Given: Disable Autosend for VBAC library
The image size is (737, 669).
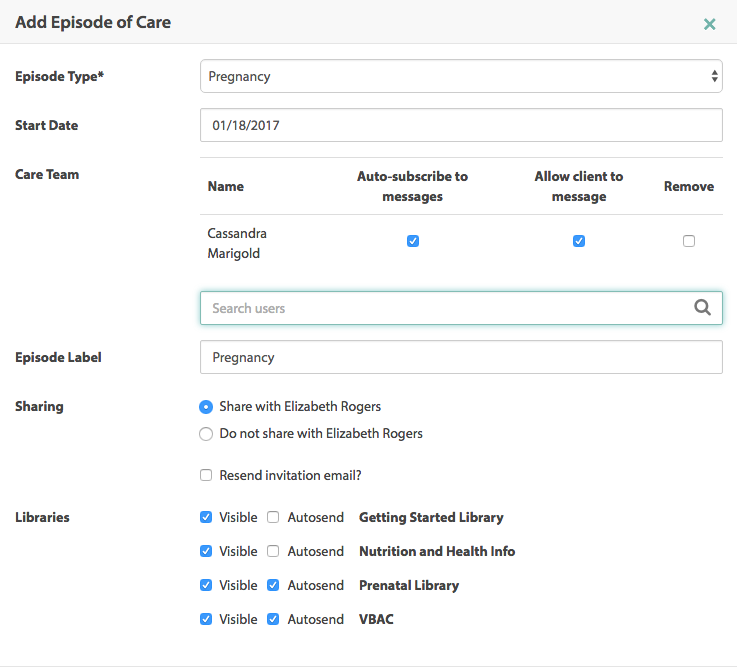Looking at the screenshot, I should [x=273, y=619].
